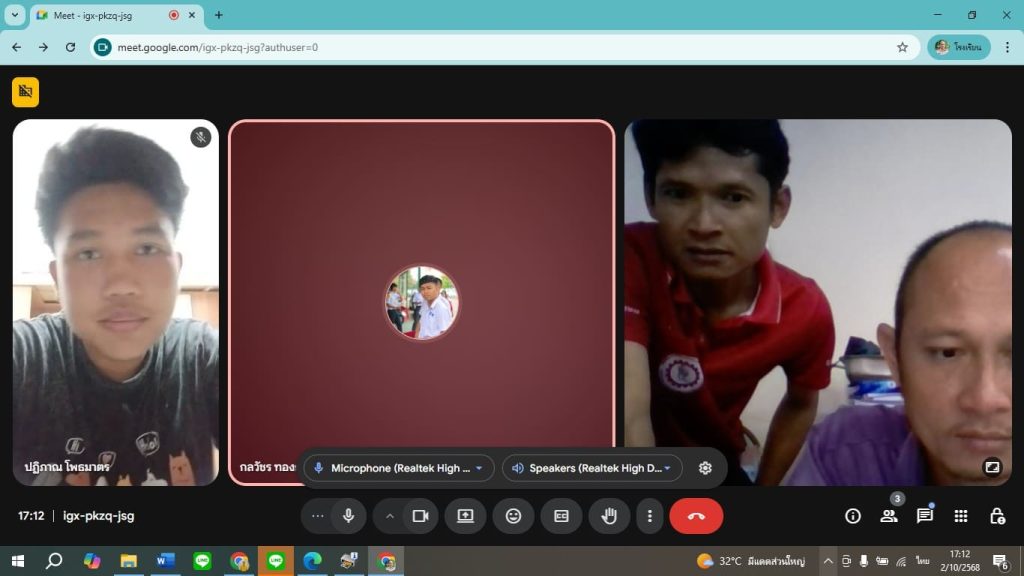Open the emoji reactions button
Viewport: 1024px width, 576px height.
(x=513, y=516)
